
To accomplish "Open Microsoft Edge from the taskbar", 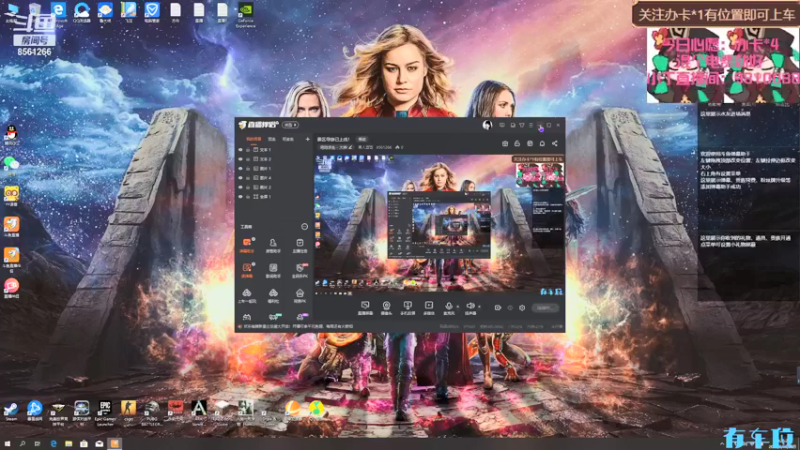I will click(53, 444).
